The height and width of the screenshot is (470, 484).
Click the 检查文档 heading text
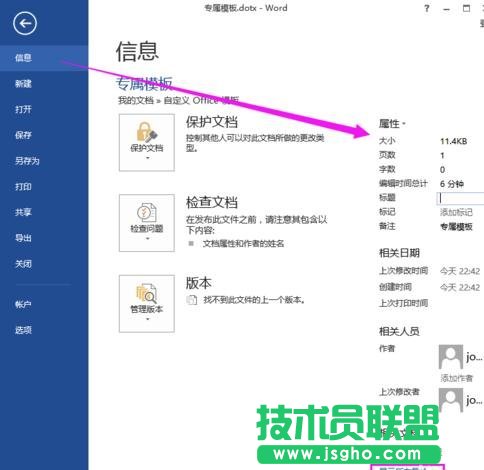point(212,202)
